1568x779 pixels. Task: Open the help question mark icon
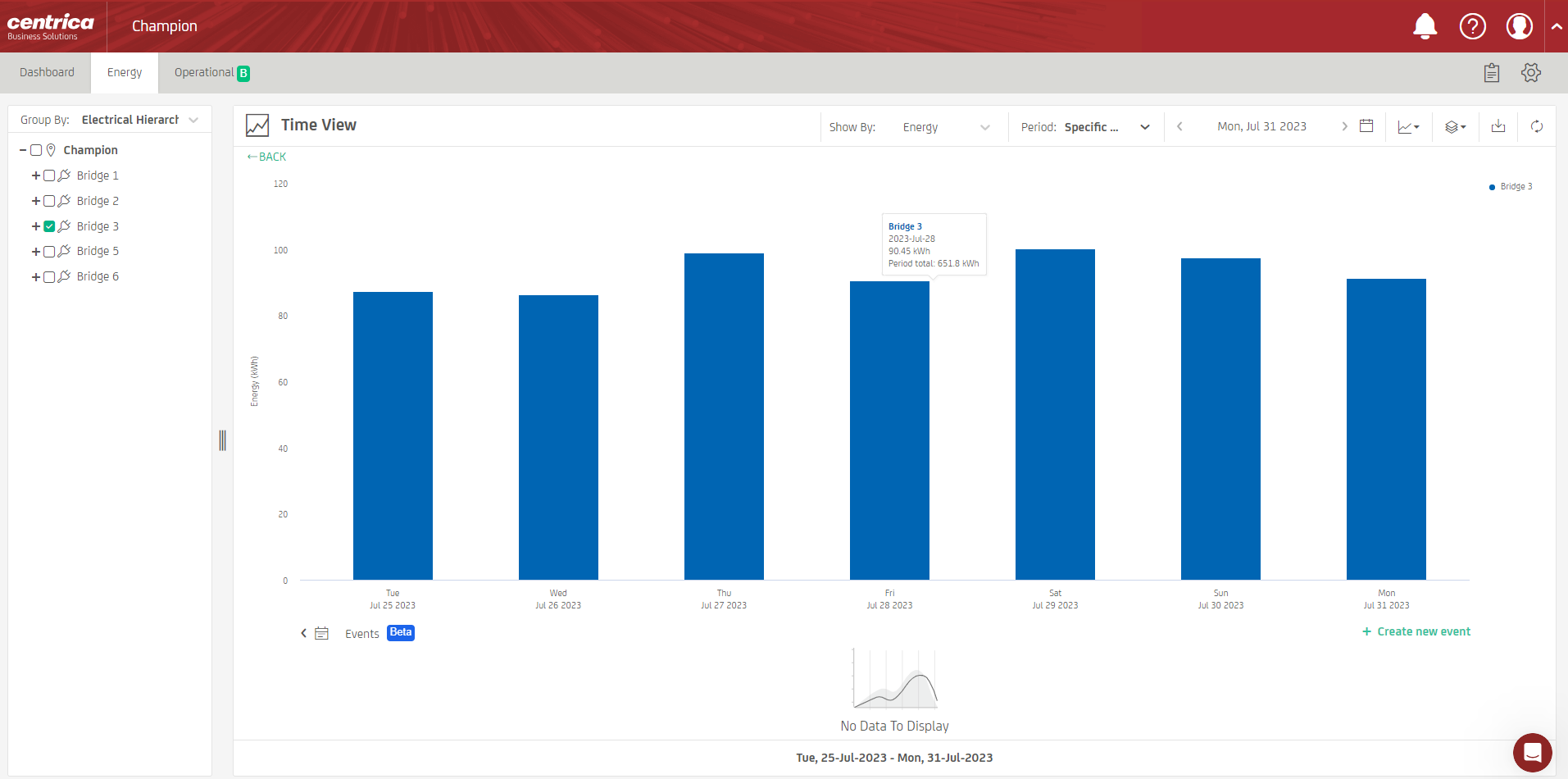coord(1472,26)
